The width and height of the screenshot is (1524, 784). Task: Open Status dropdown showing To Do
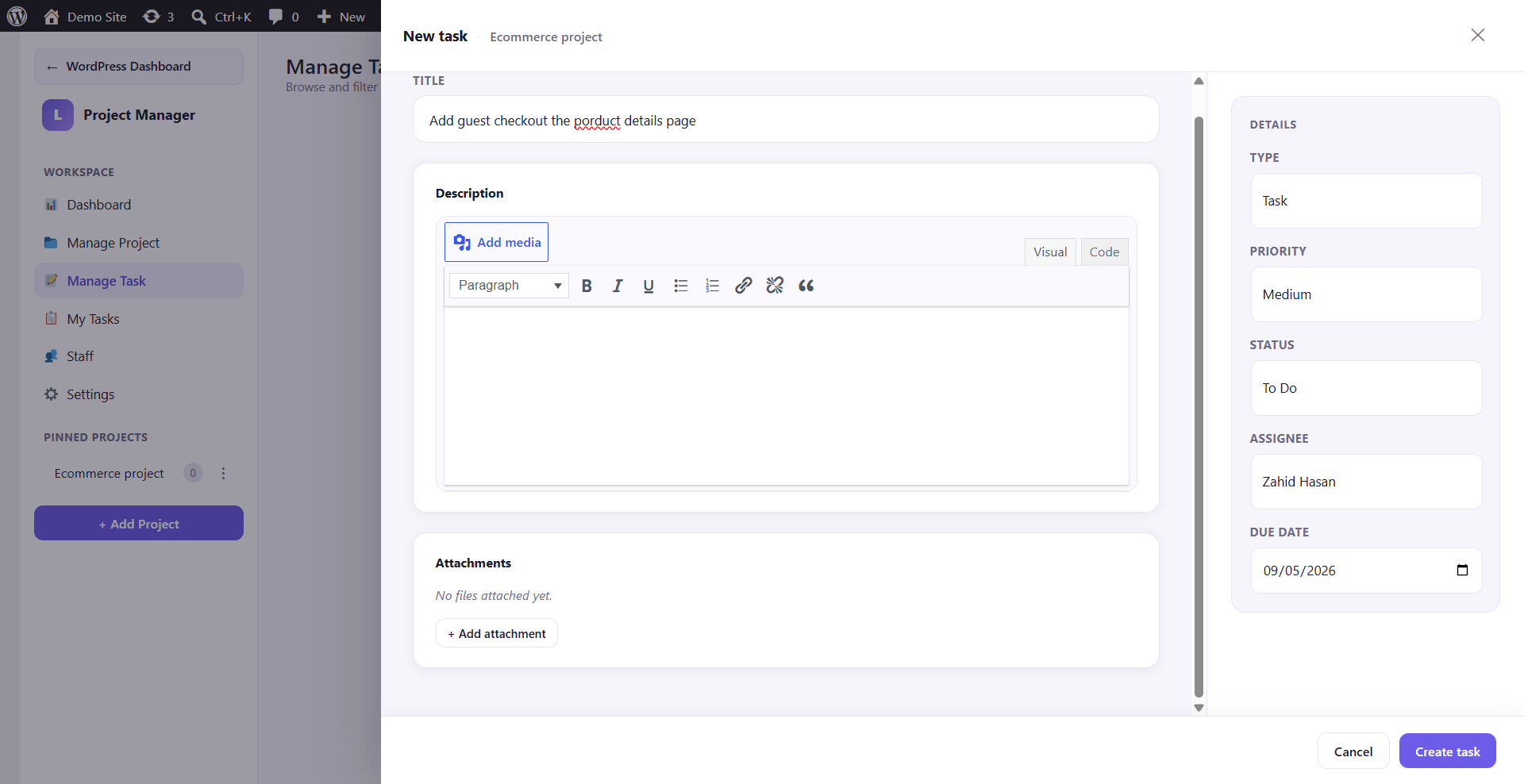click(1366, 388)
